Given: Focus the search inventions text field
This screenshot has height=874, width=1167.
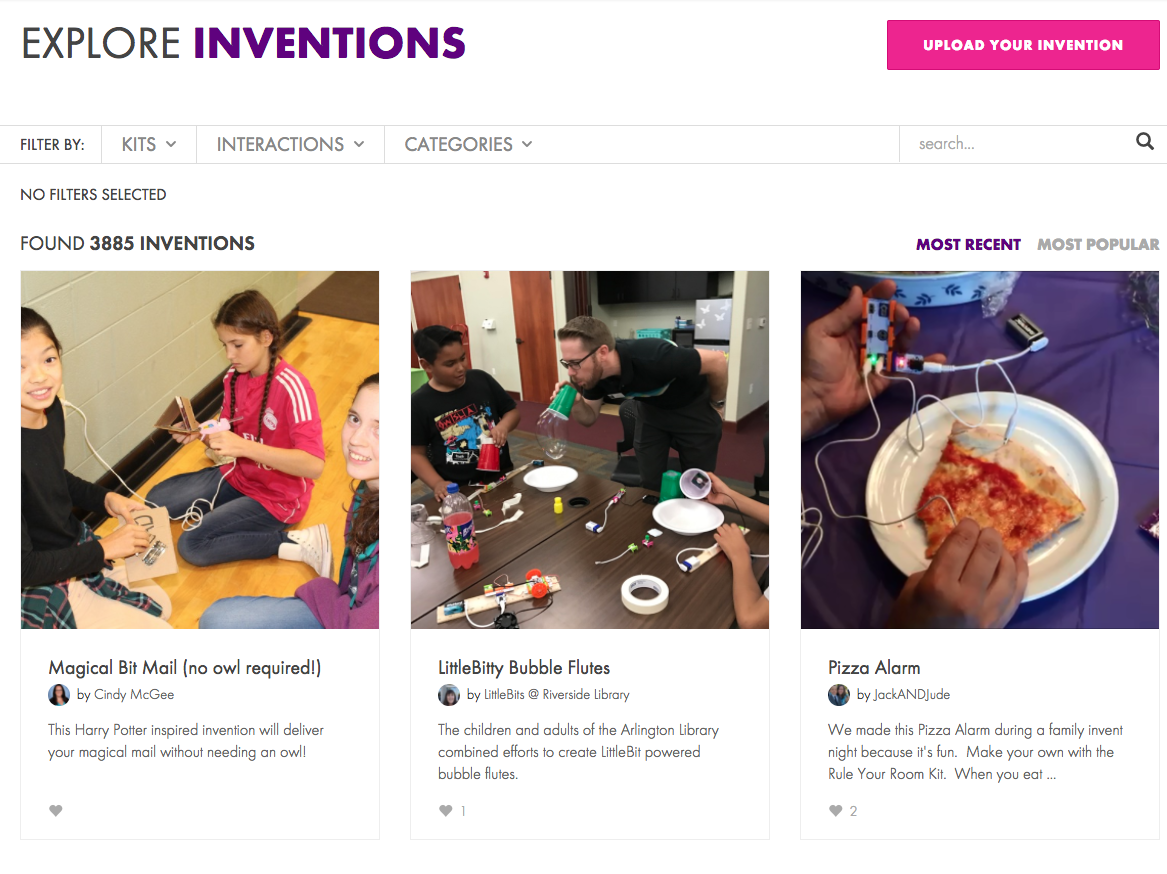Looking at the screenshot, I should pos(1016,144).
